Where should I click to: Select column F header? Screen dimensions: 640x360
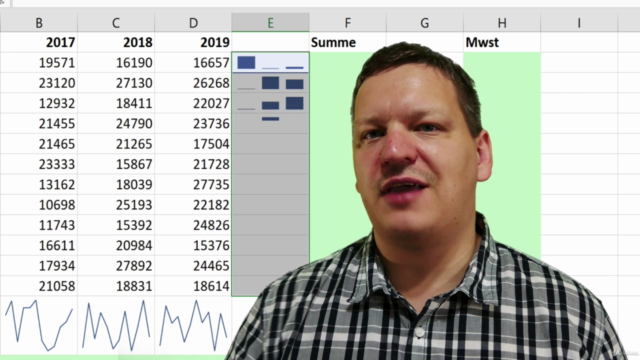[x=347, y=23]
